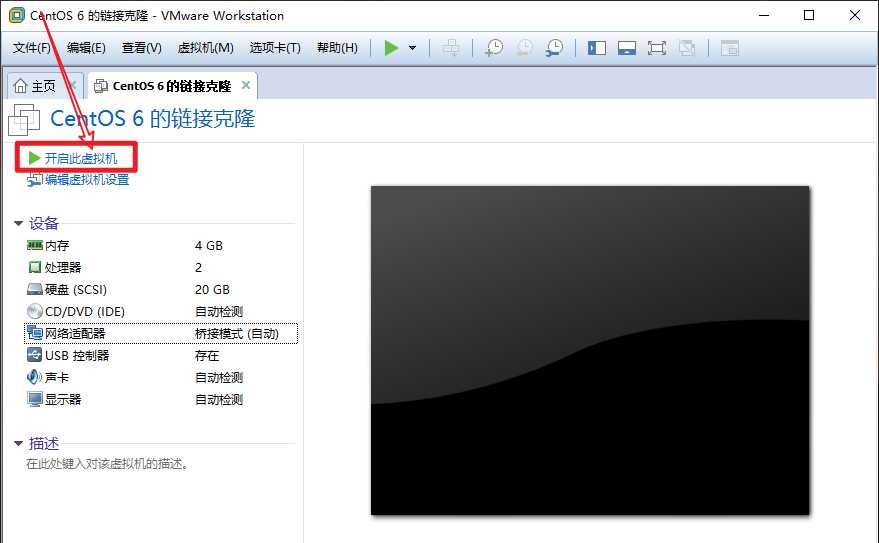This screenshot has width=879, height=543.
Task: Open the snapshot manager toolbar icon
Action: 554,48
